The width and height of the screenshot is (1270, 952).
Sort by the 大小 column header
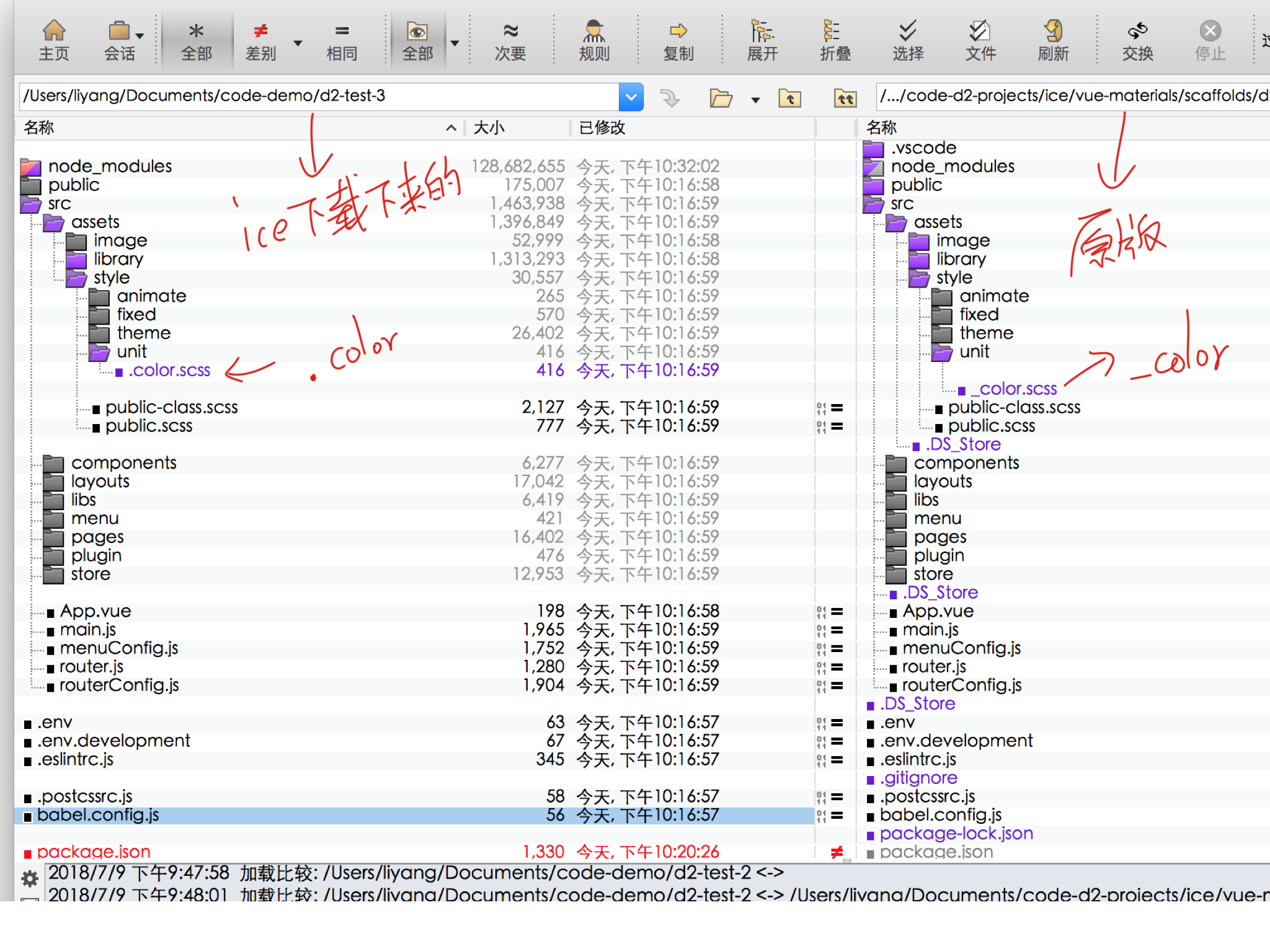(x=490, y=128)
